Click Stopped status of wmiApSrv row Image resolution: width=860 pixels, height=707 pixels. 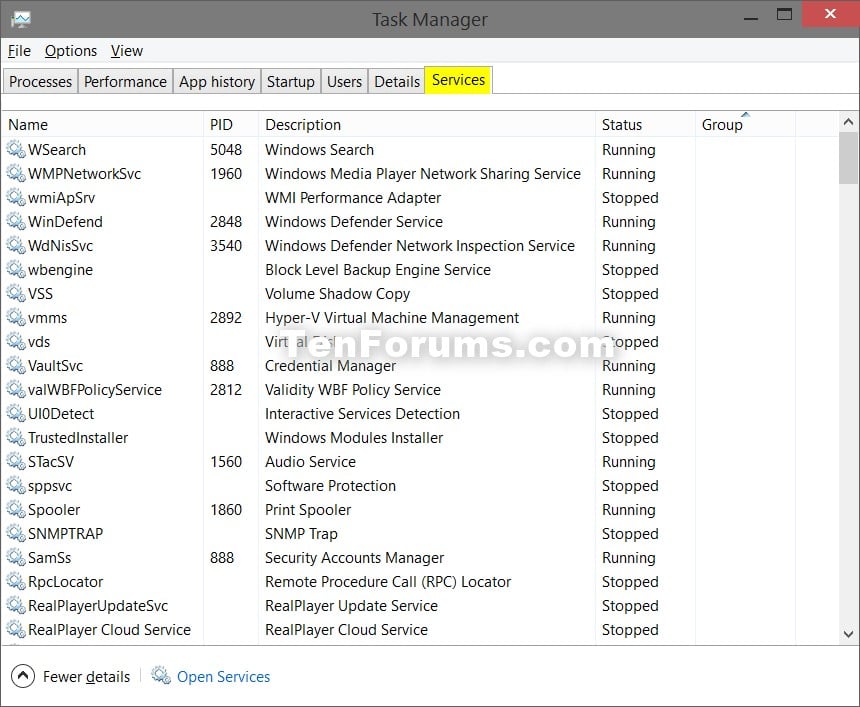pyautogui.click(x=630, y=197)
